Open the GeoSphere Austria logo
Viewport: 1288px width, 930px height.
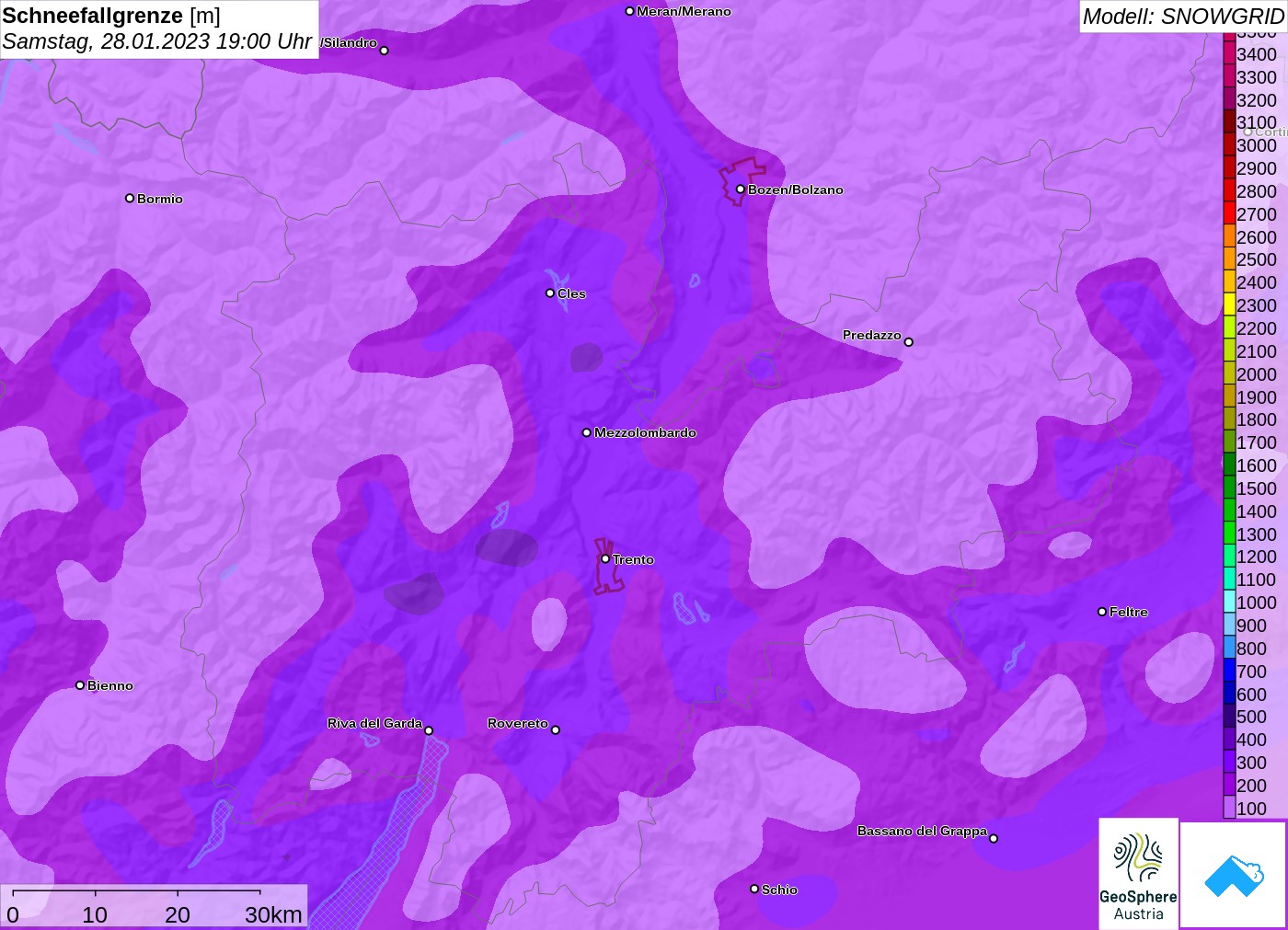pos(1138,874)
